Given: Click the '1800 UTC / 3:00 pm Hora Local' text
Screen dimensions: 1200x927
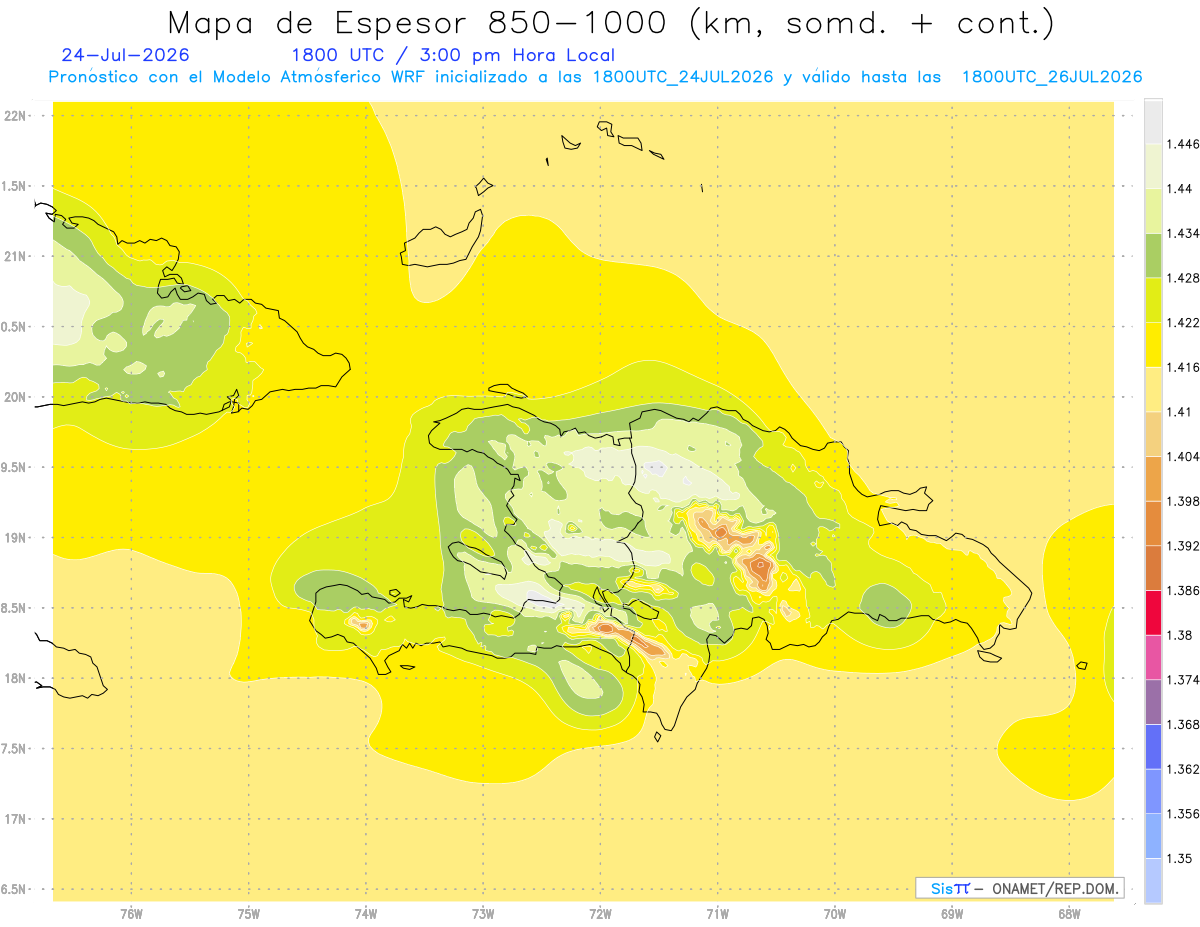Looking at the screenshot, I should 453,56.
